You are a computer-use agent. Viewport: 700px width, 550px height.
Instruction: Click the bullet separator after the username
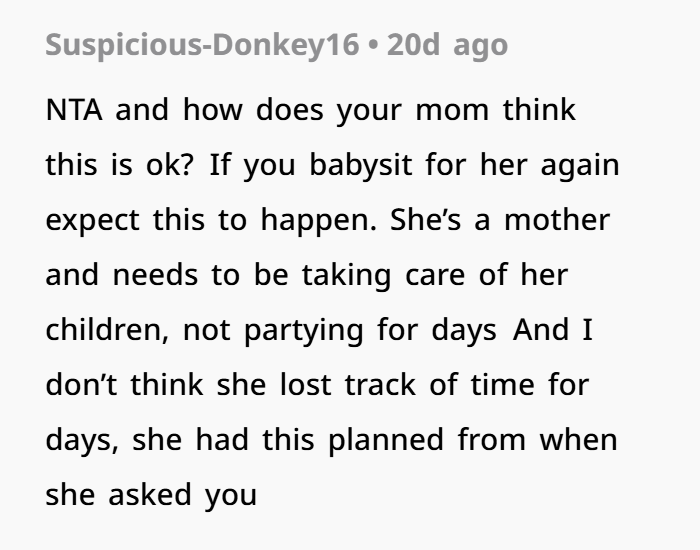tap(373, 46)
